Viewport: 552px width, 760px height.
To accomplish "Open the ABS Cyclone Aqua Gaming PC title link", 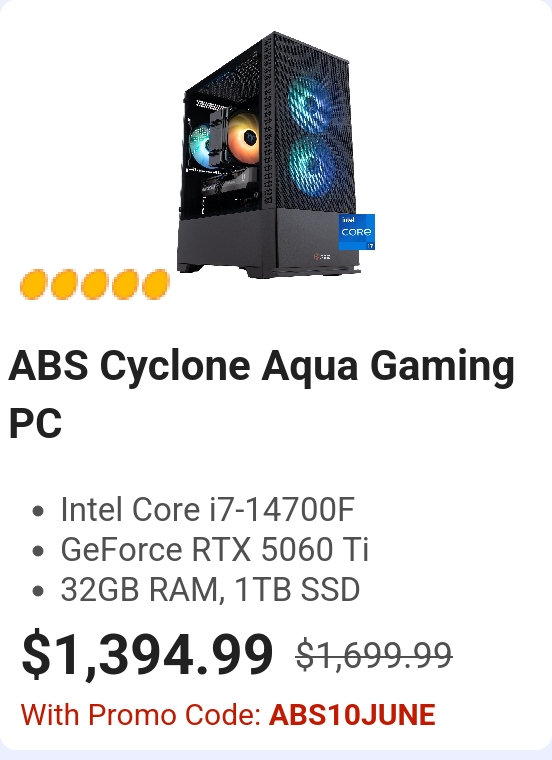I will tap(262, 394).
